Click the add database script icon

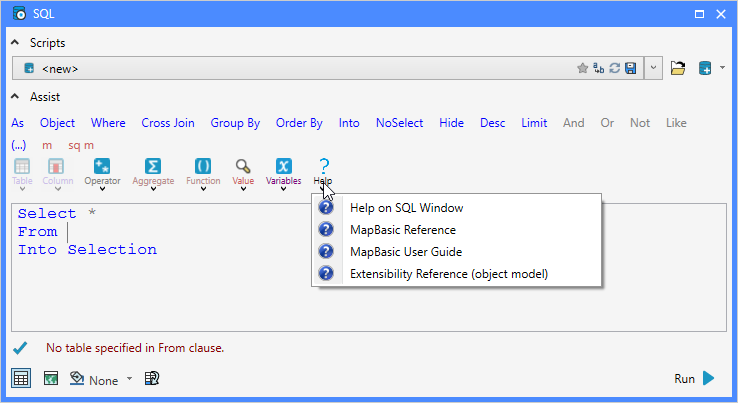point(705,68)
